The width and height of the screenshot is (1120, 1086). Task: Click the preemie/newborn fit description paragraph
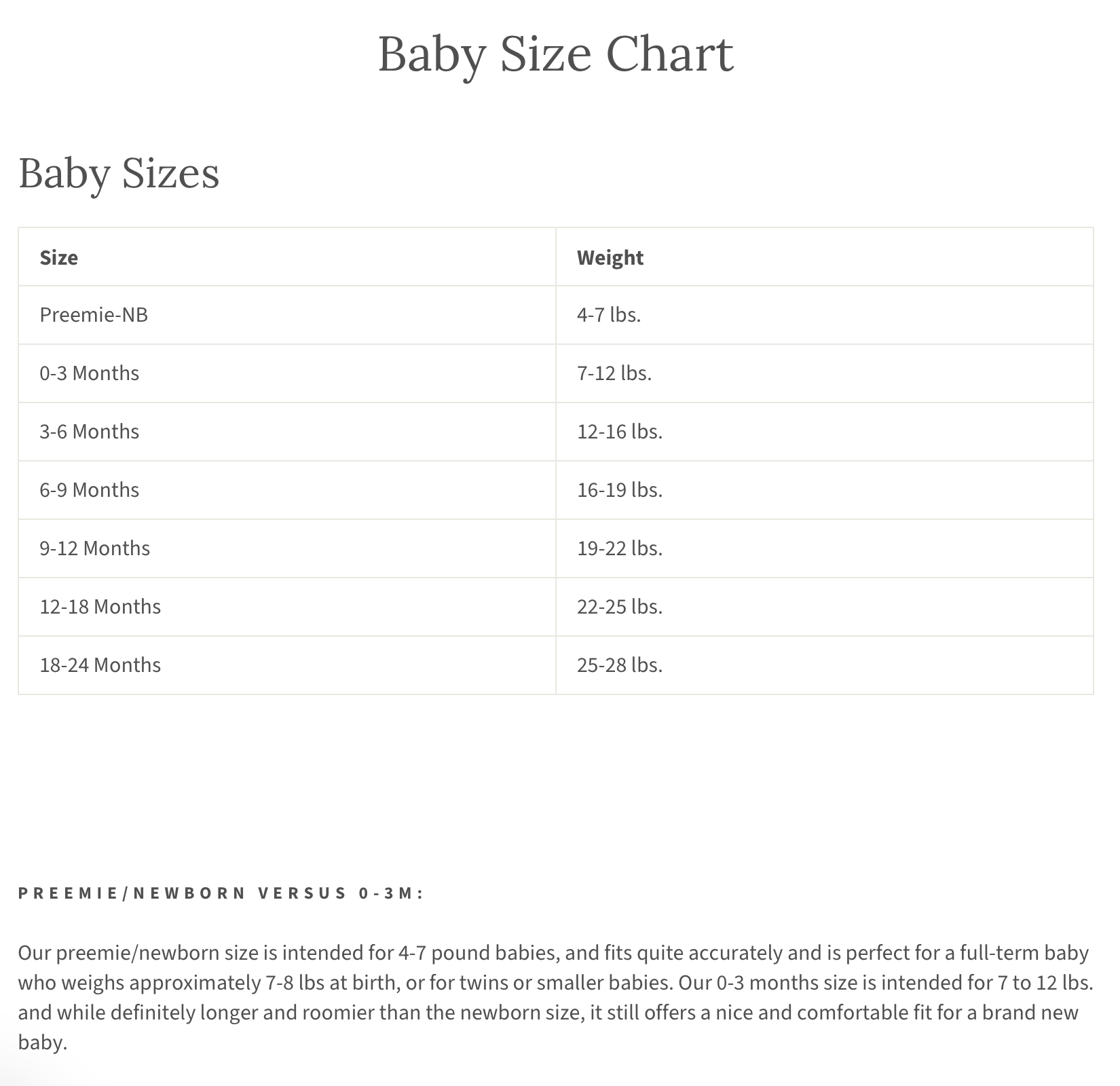[x=555, y=998]
